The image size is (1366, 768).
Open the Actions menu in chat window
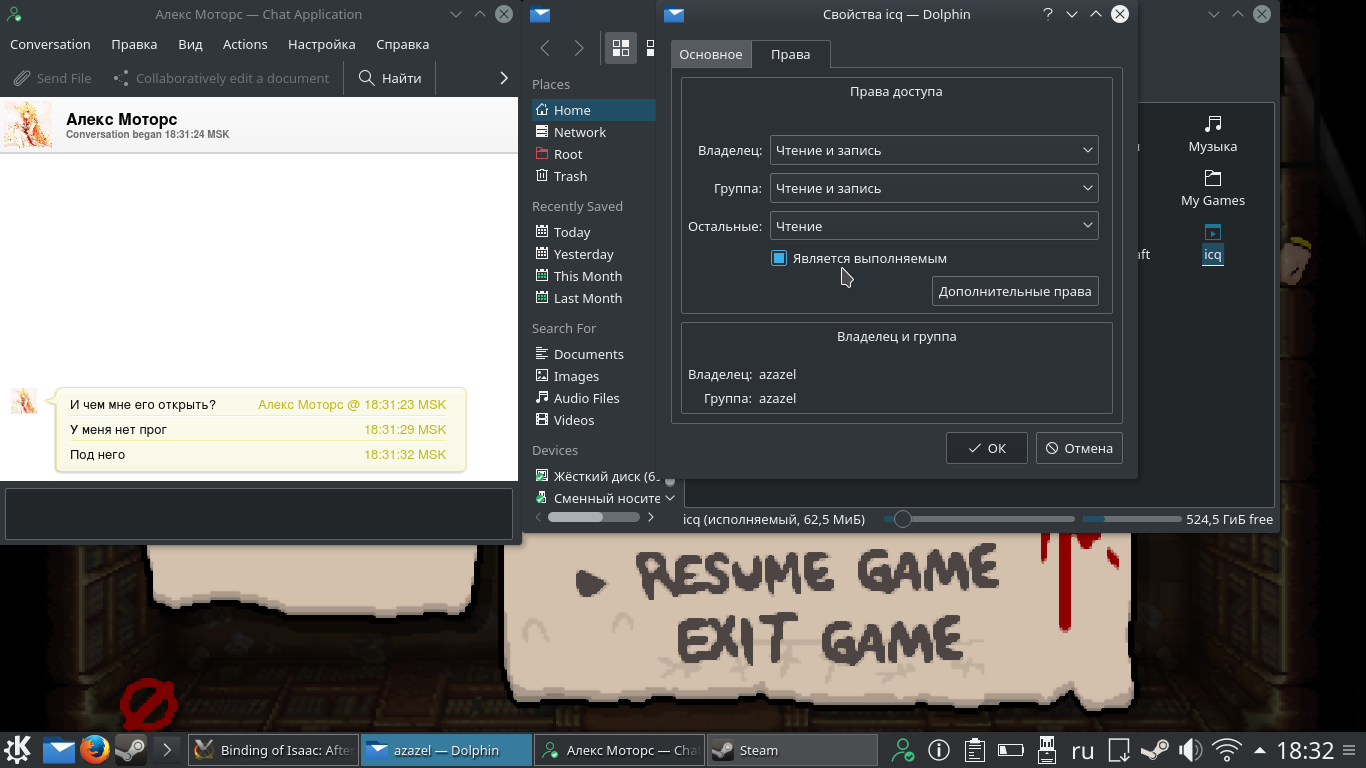[245, 44]
